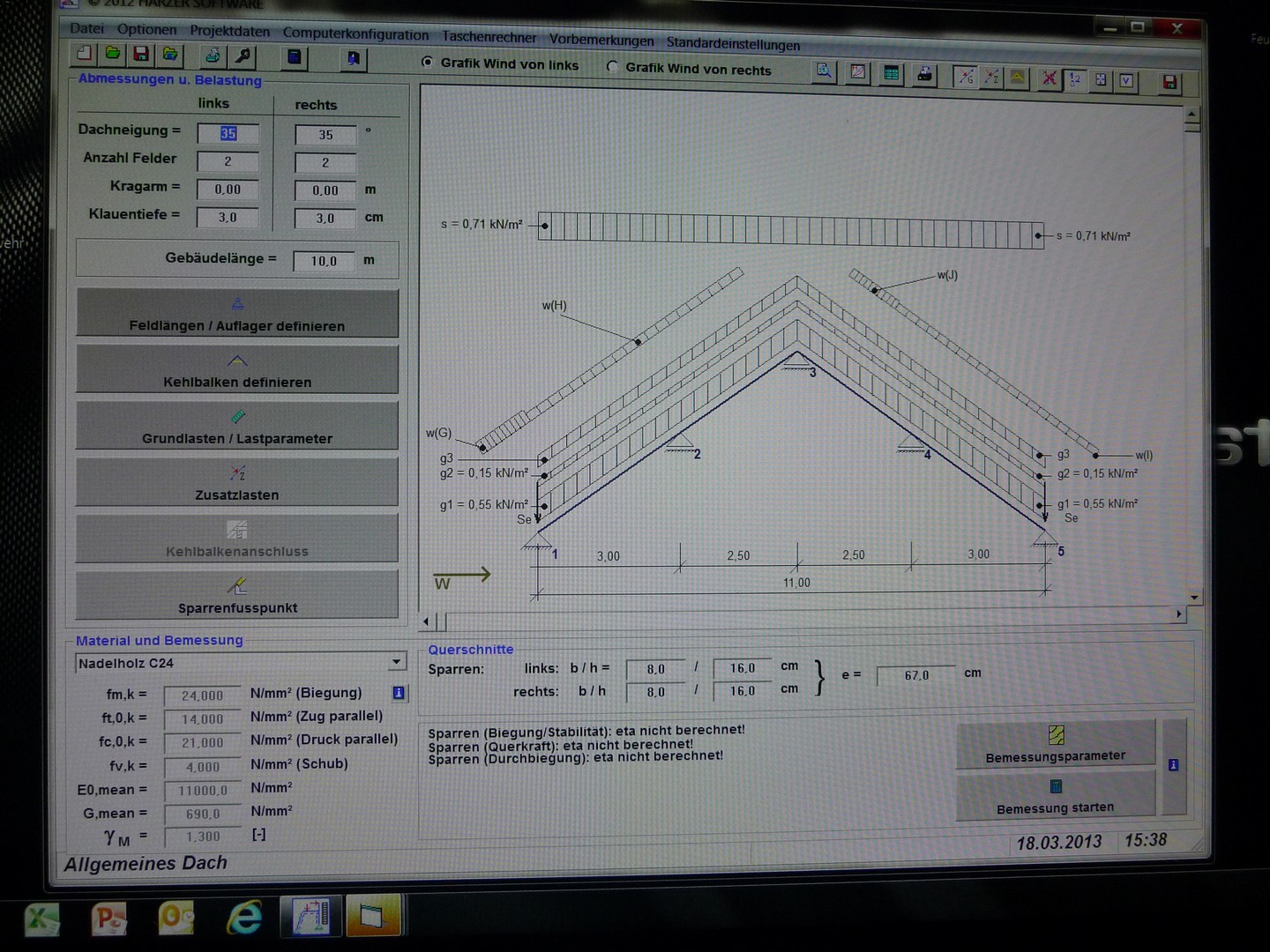Select 'Grafik Wind von links' radio button
Screen dimensions: 1270x952
(x=428, y=63)
